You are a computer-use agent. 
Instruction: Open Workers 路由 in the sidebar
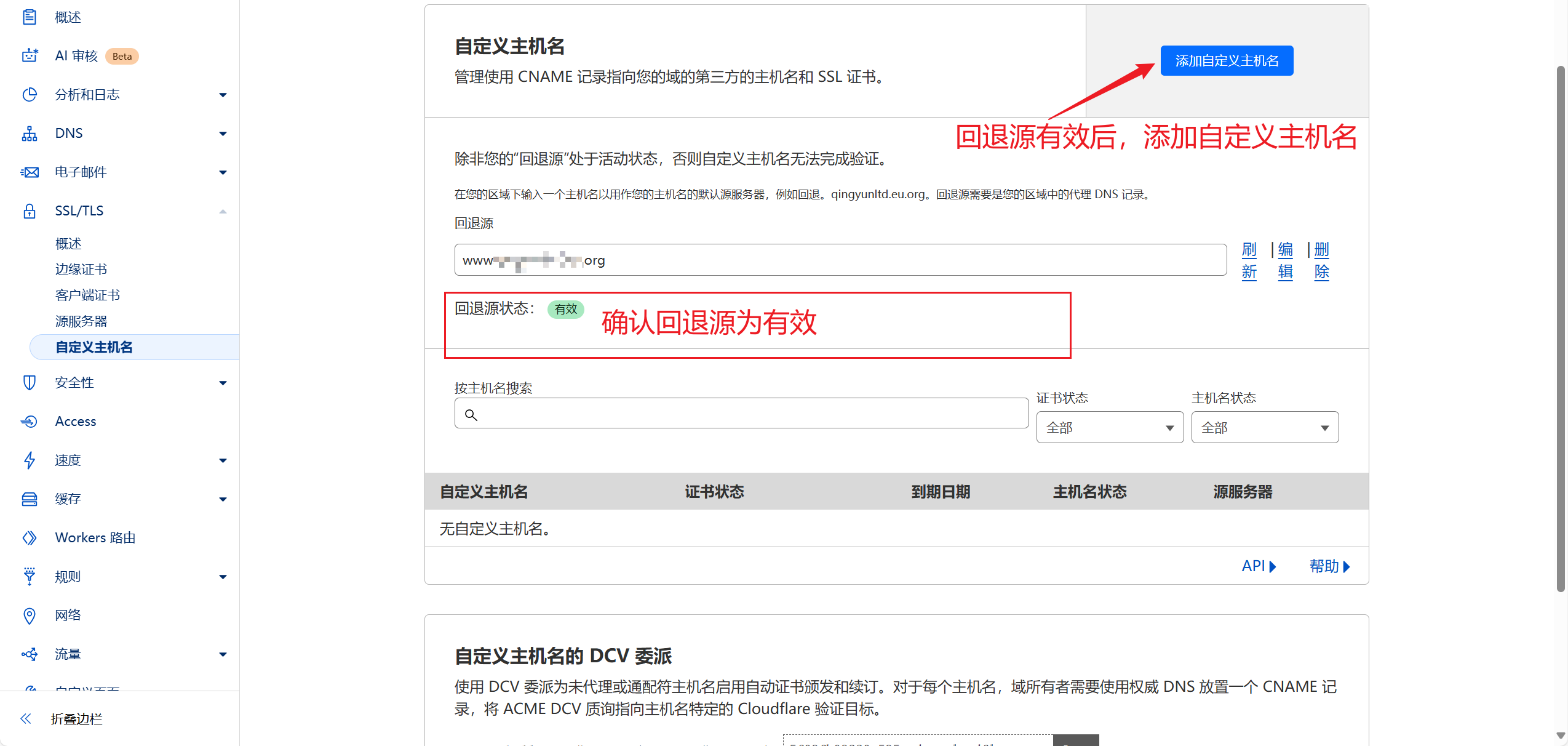pos(95,538)
